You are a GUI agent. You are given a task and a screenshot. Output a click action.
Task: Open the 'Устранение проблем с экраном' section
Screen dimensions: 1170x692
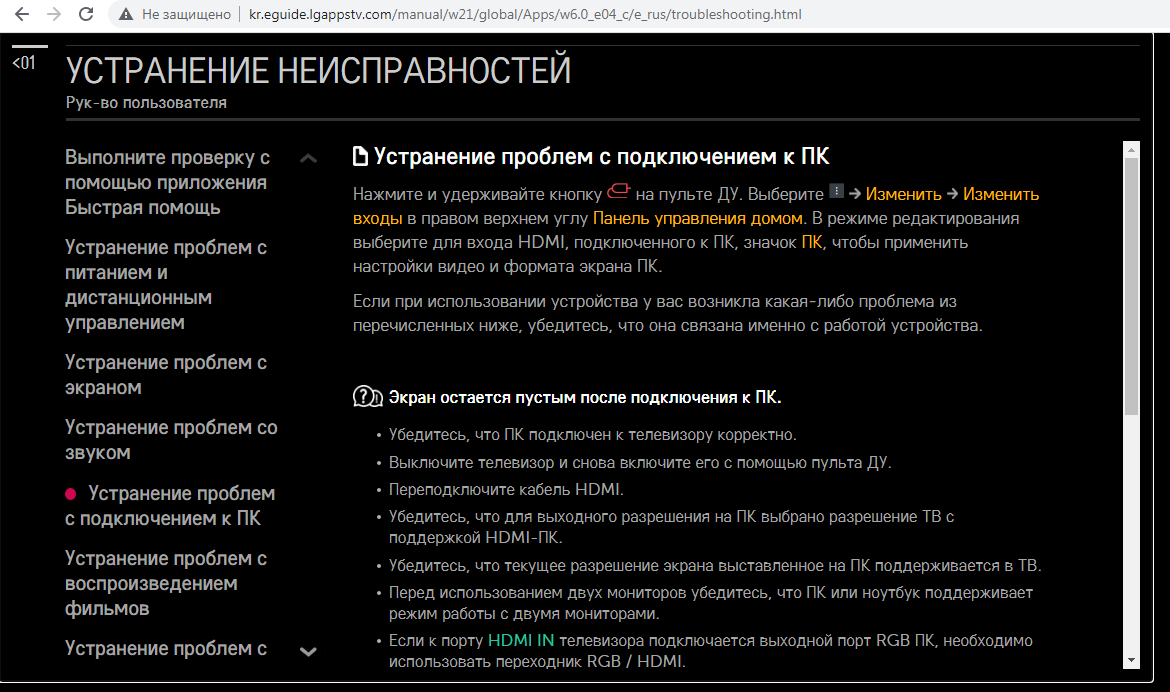[x=166, y=375]
